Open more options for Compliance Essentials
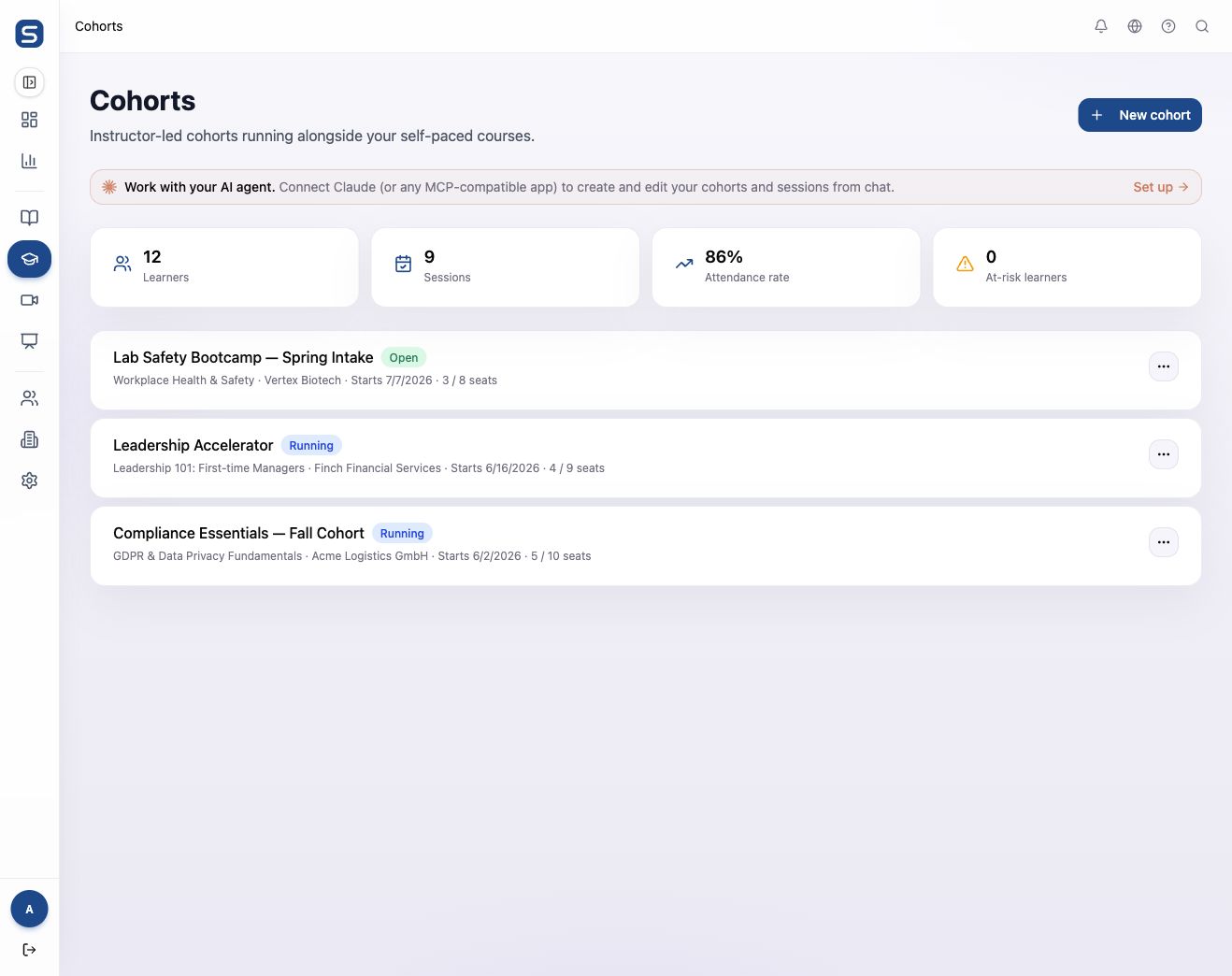1232x976 pixels. click(x=1164, y=542)
